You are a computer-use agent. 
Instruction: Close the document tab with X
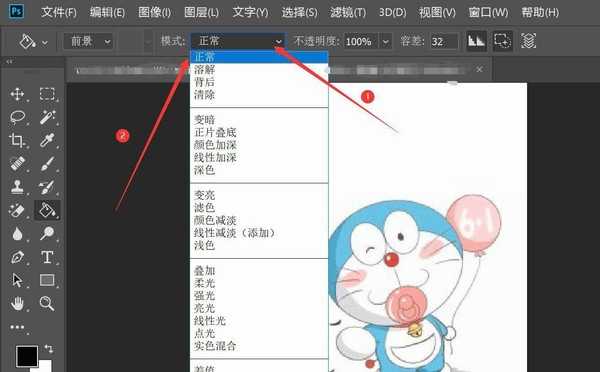[x=479, y=69]
